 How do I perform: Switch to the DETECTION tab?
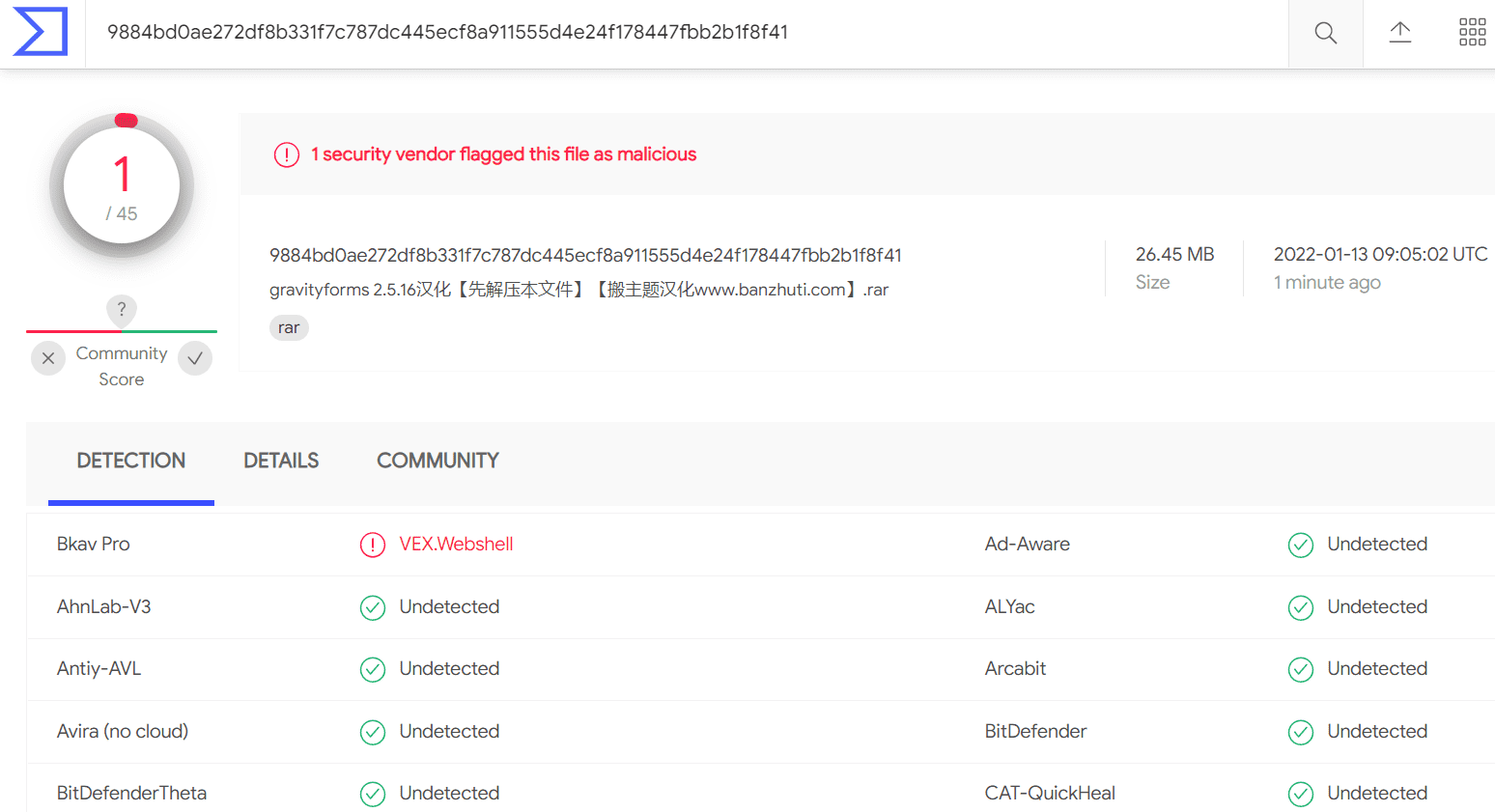(131, 461)
